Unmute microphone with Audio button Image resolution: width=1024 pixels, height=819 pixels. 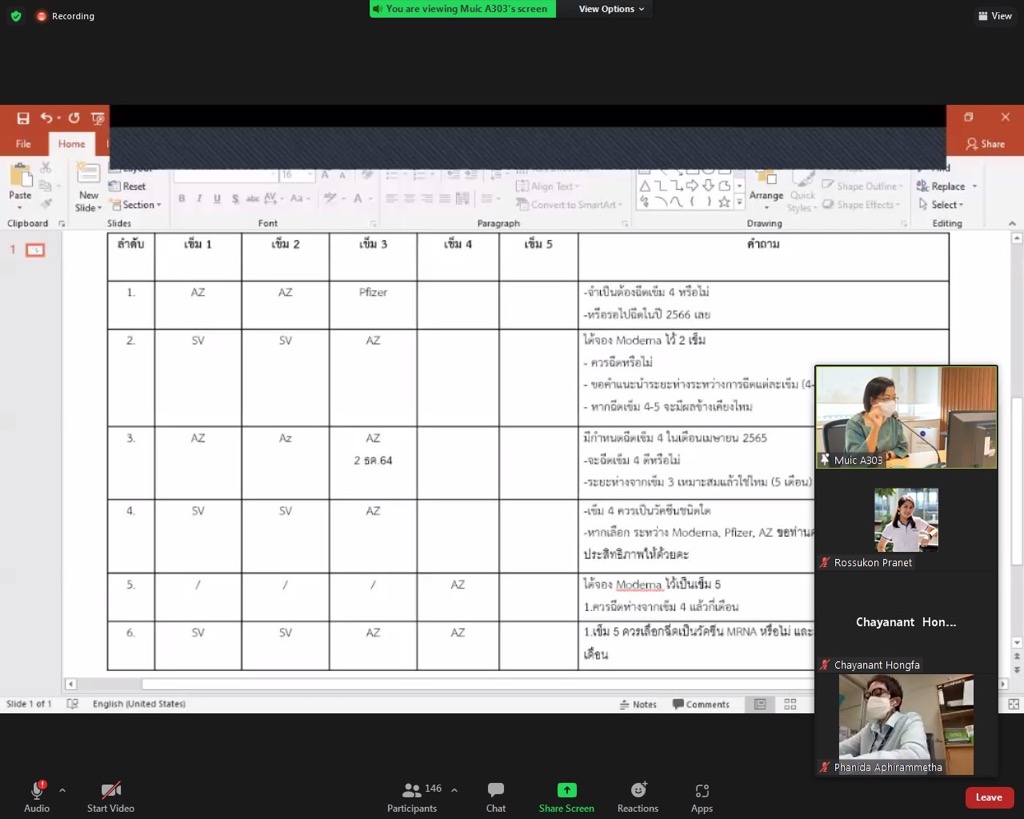coord(37,797)
